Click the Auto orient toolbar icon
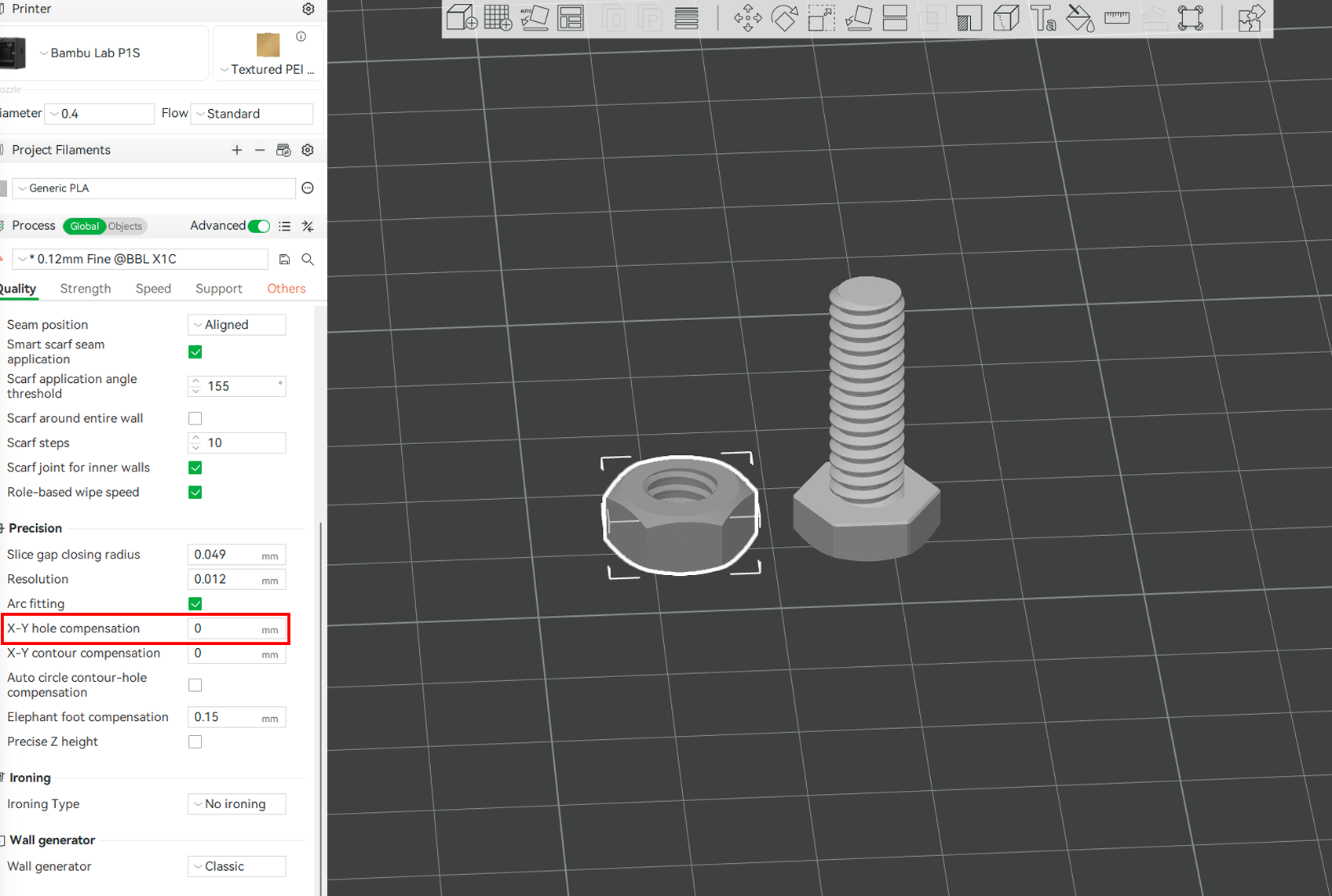This screenshot has height=896, width=1332. coord(535,17)
